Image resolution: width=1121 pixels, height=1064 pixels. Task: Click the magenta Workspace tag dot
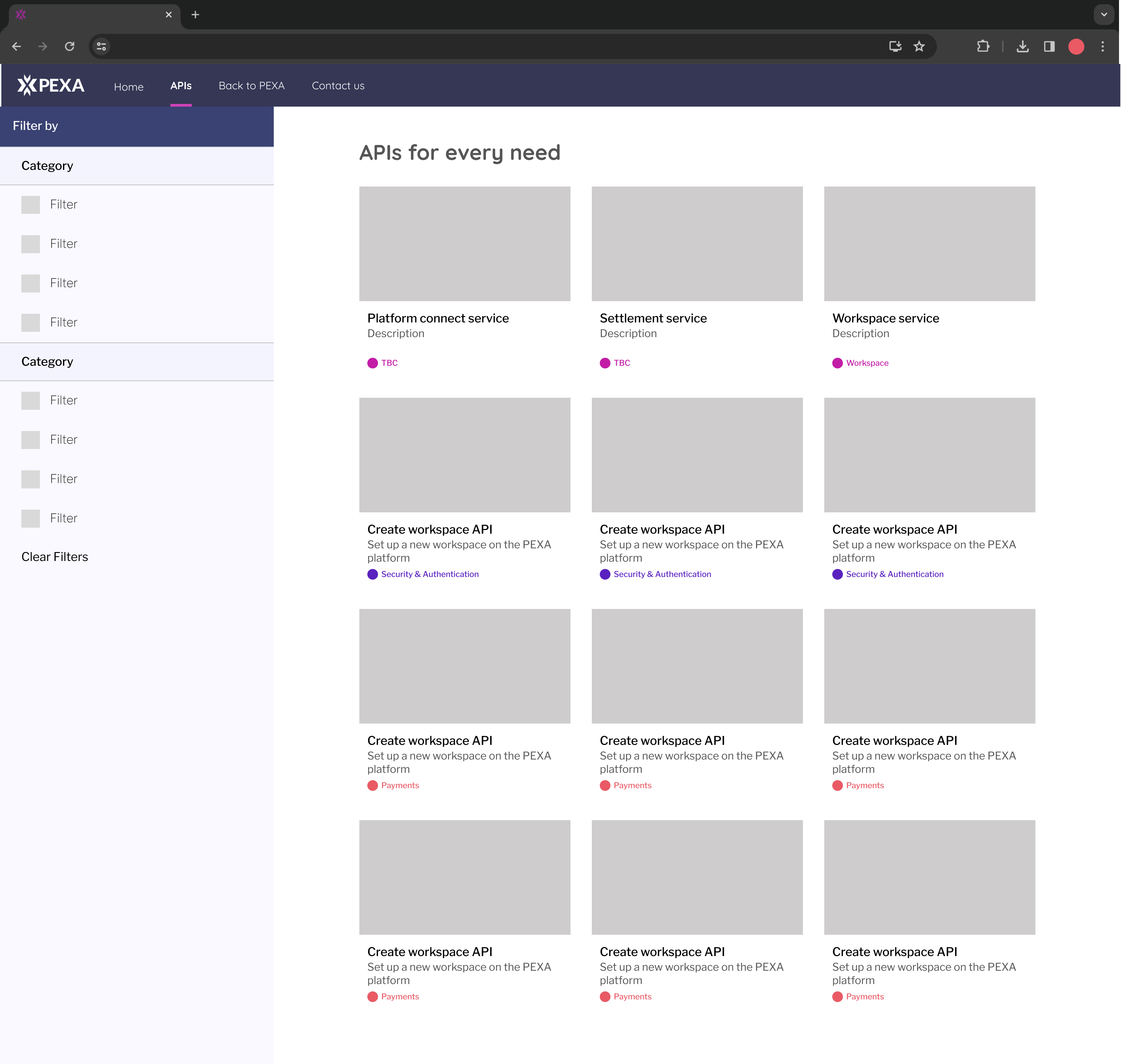[838, 363]
